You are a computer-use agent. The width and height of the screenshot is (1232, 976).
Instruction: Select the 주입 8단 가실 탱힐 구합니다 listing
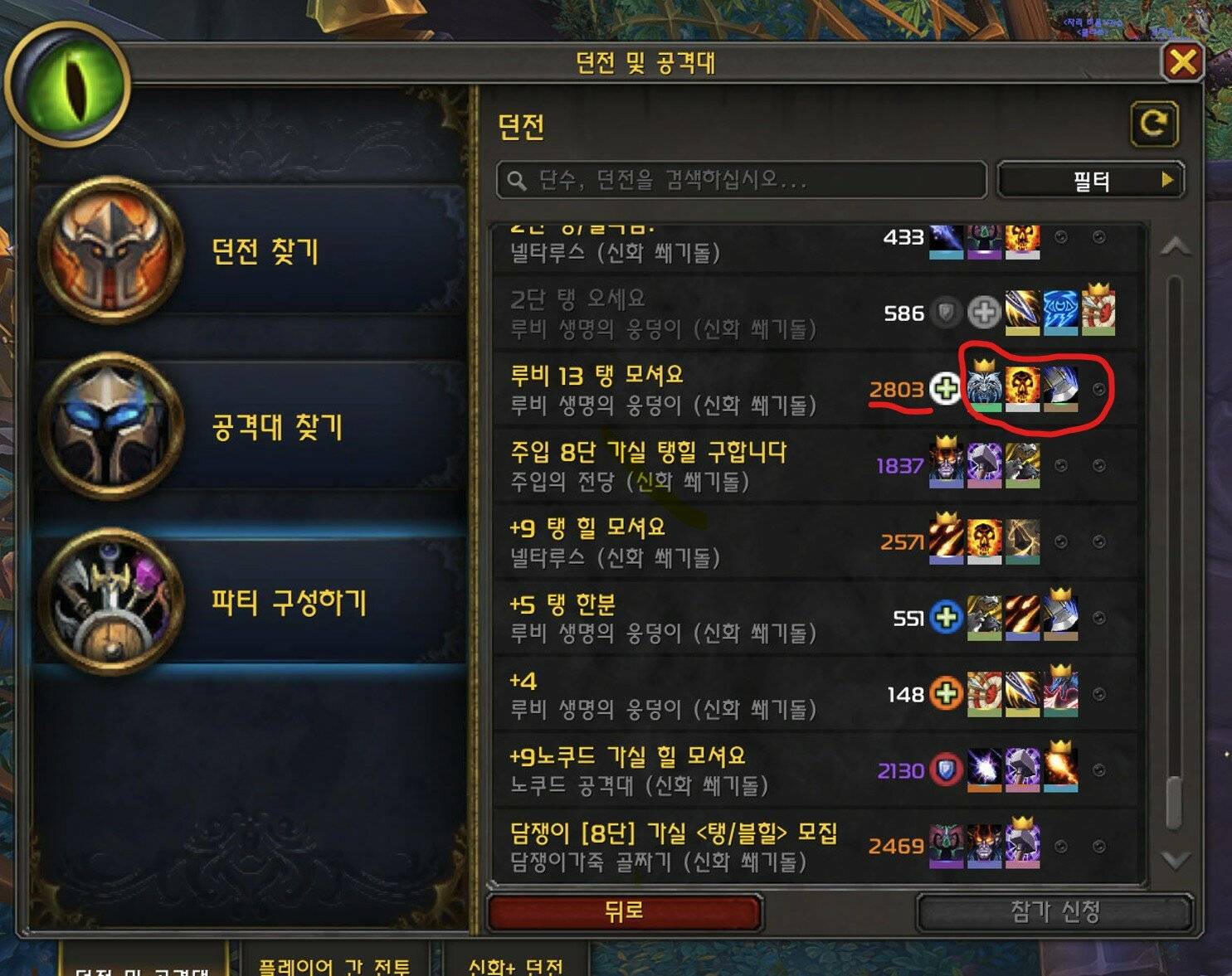point(817,465)
